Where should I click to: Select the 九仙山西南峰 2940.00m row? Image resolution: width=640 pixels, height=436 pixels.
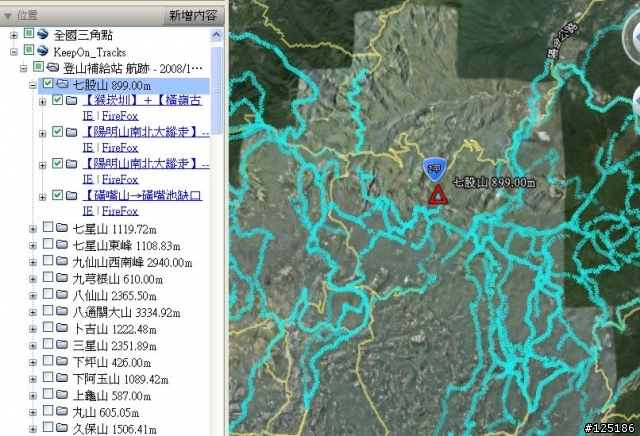132,262
